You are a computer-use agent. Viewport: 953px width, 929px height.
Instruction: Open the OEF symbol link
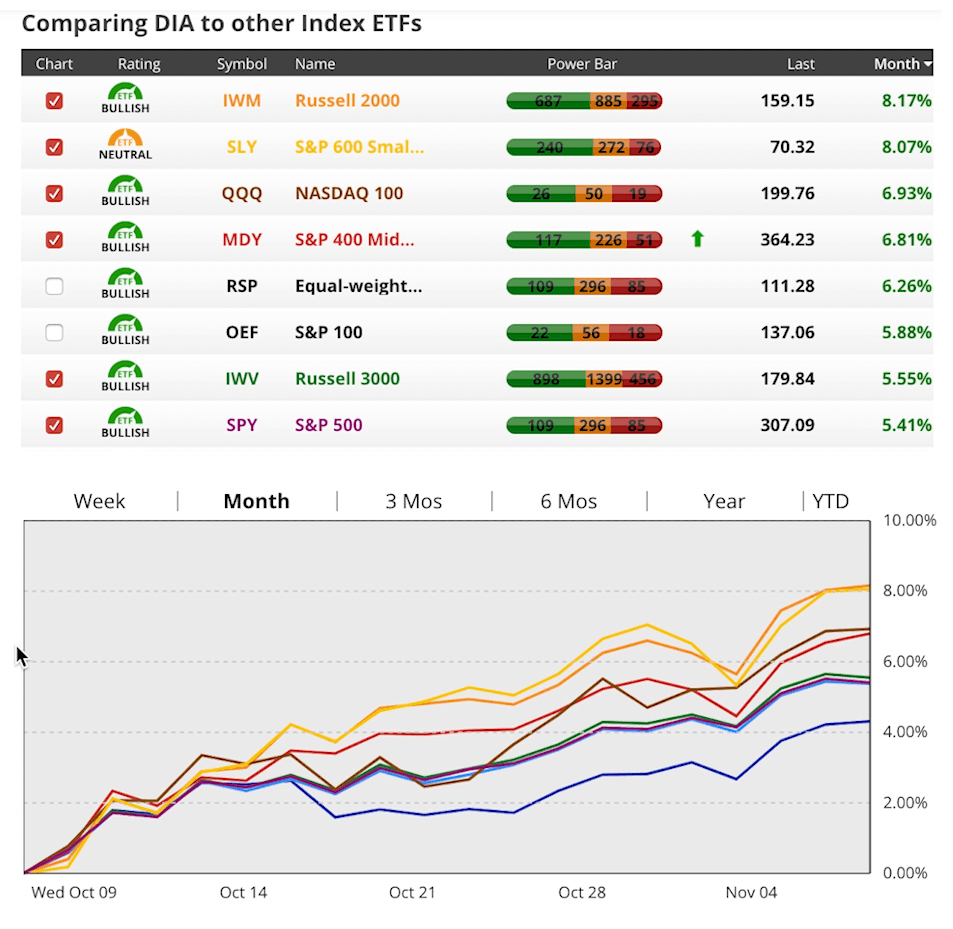[x=242, y=332]
